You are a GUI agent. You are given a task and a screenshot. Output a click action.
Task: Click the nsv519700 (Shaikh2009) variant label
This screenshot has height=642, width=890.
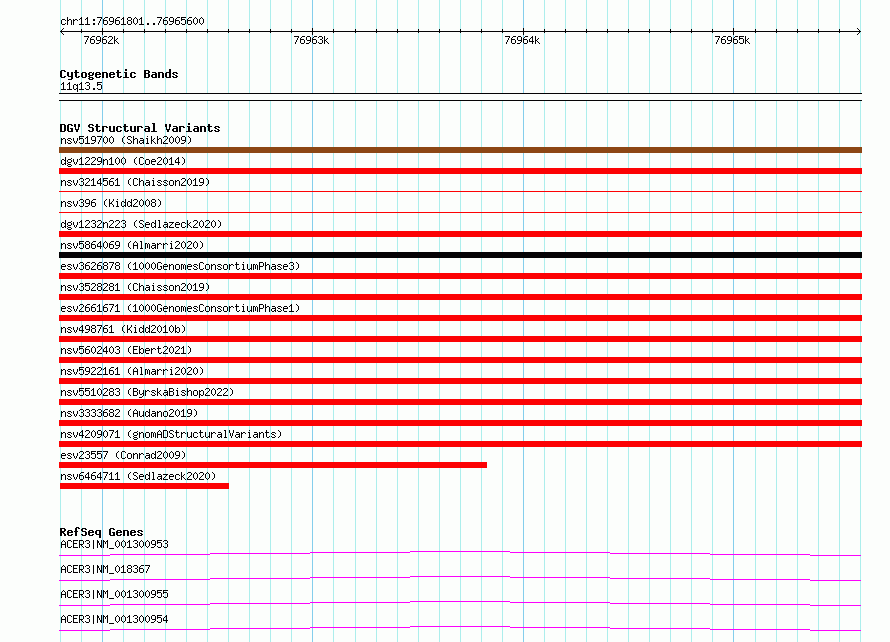[x=126, y=140]
